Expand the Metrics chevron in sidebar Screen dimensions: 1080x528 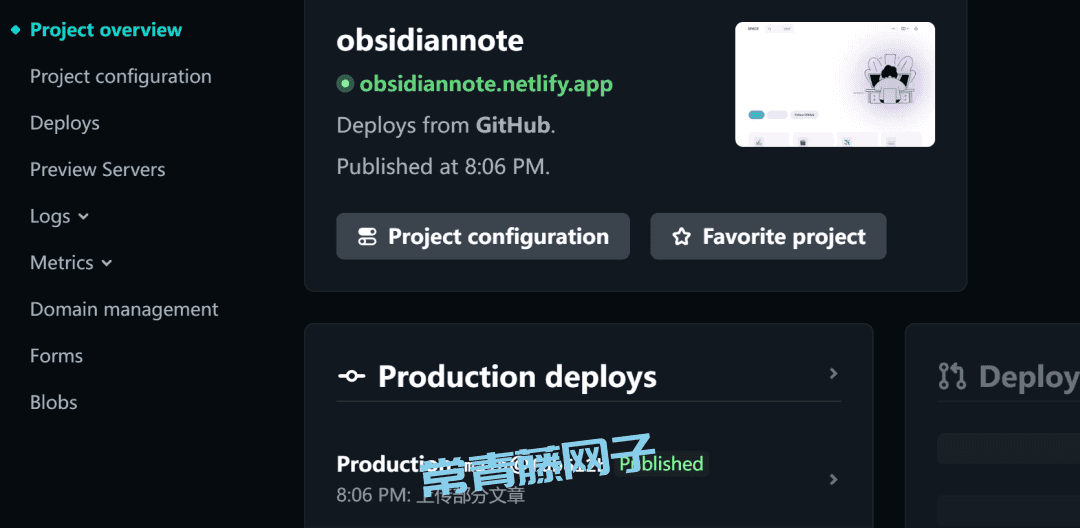[x=107, y=263]
